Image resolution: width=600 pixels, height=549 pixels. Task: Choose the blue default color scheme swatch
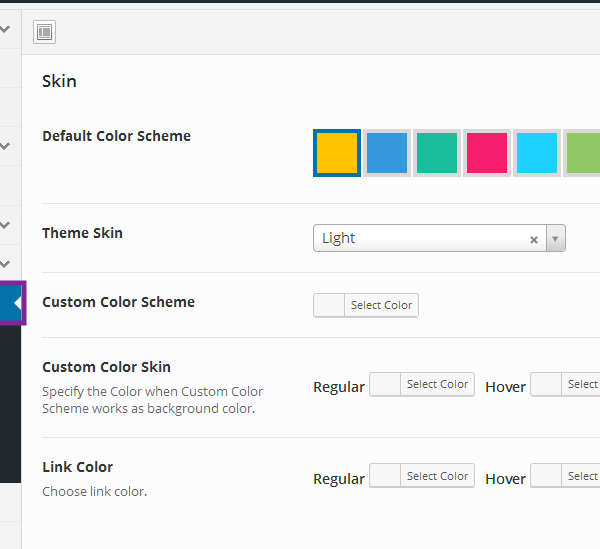click(x=386, y=153)
